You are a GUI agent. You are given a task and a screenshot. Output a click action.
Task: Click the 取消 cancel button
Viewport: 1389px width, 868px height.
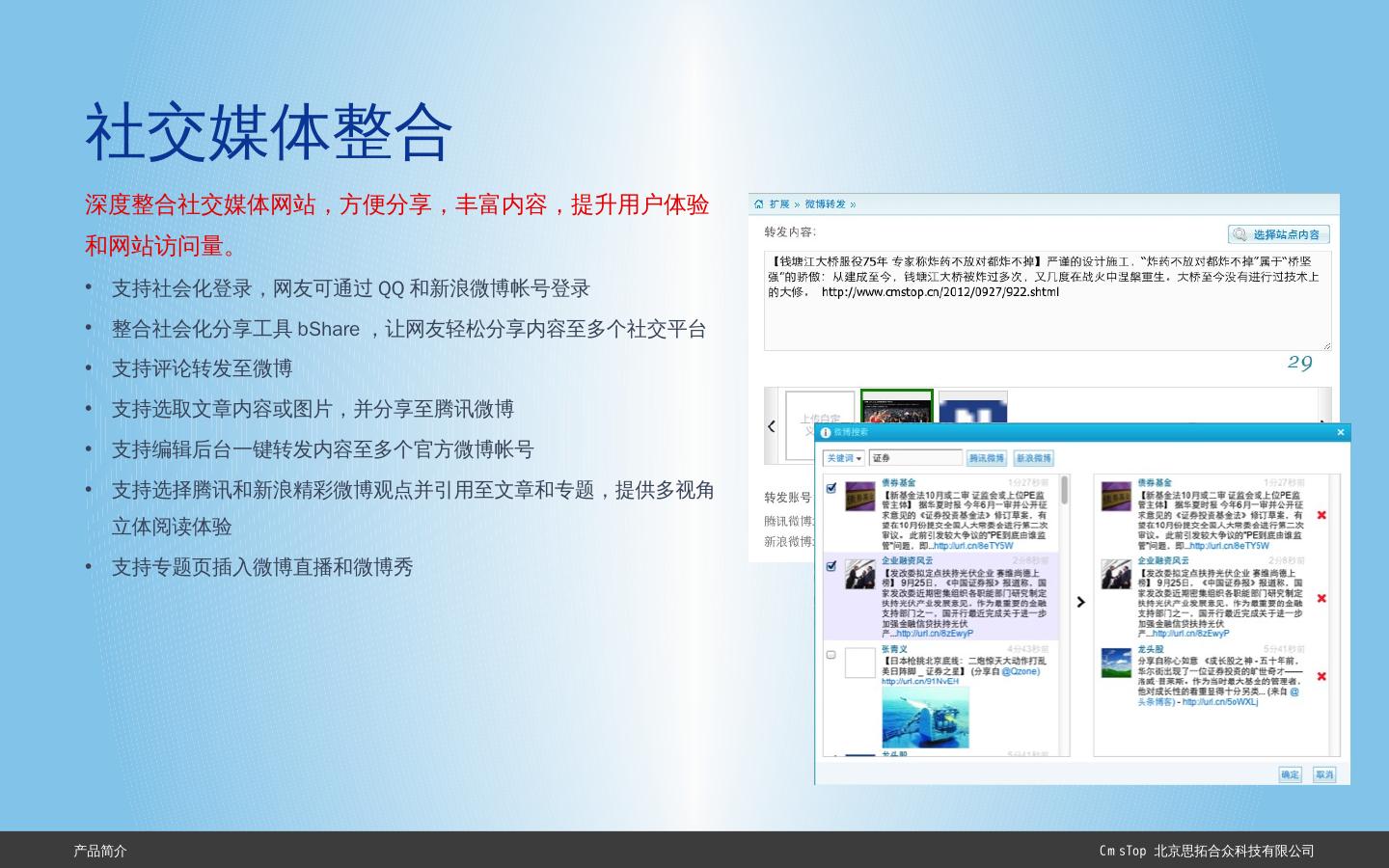[x=1323, y=774]
